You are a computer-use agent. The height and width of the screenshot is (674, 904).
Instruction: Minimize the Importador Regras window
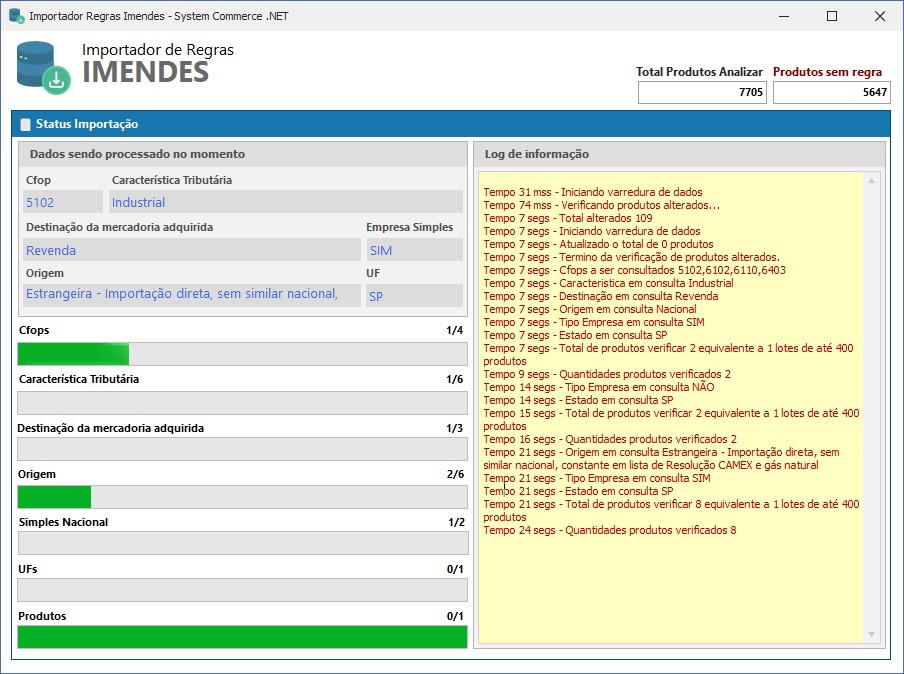[783, 16]
